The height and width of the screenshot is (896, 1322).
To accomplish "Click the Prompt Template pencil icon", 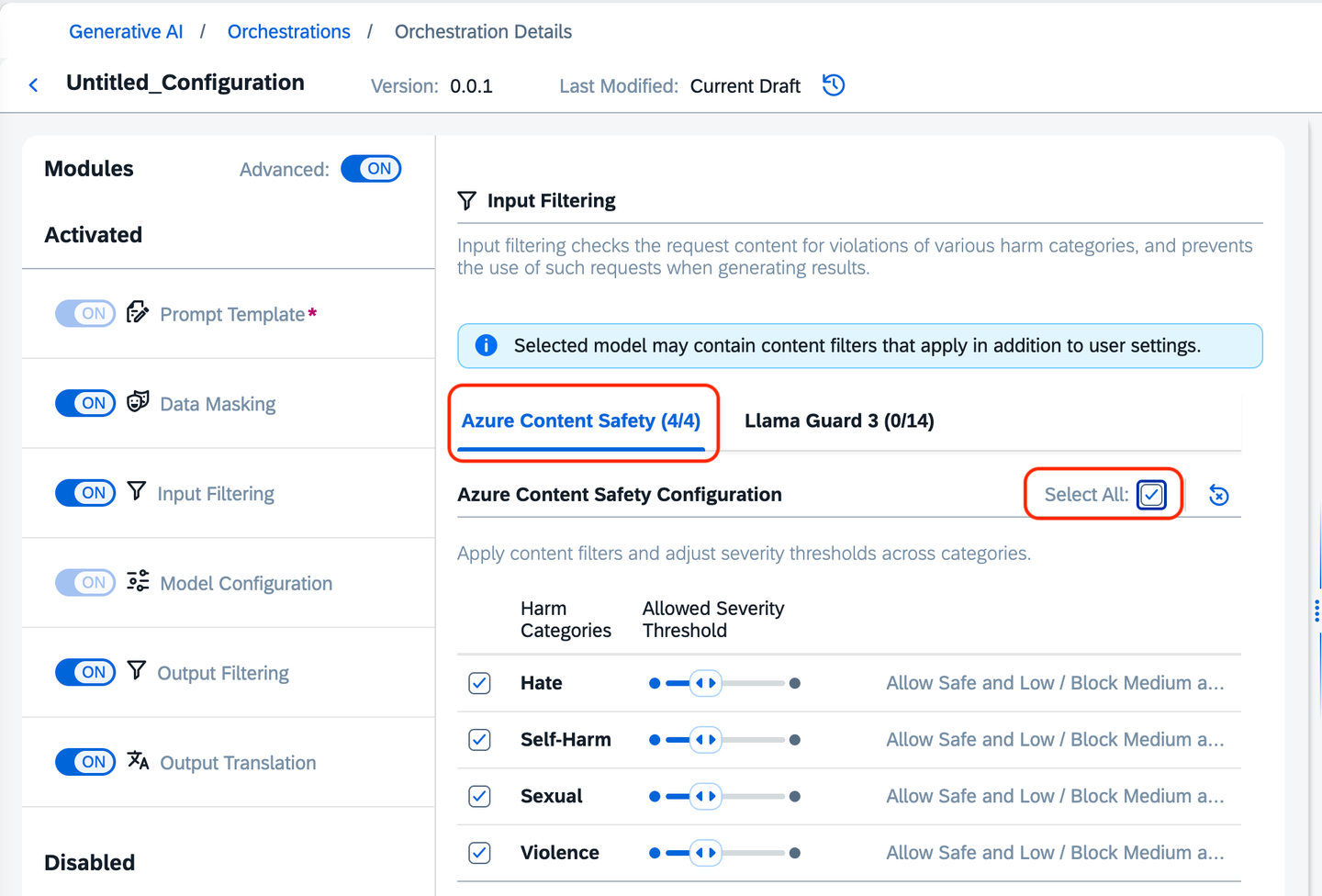I will 138,312.
